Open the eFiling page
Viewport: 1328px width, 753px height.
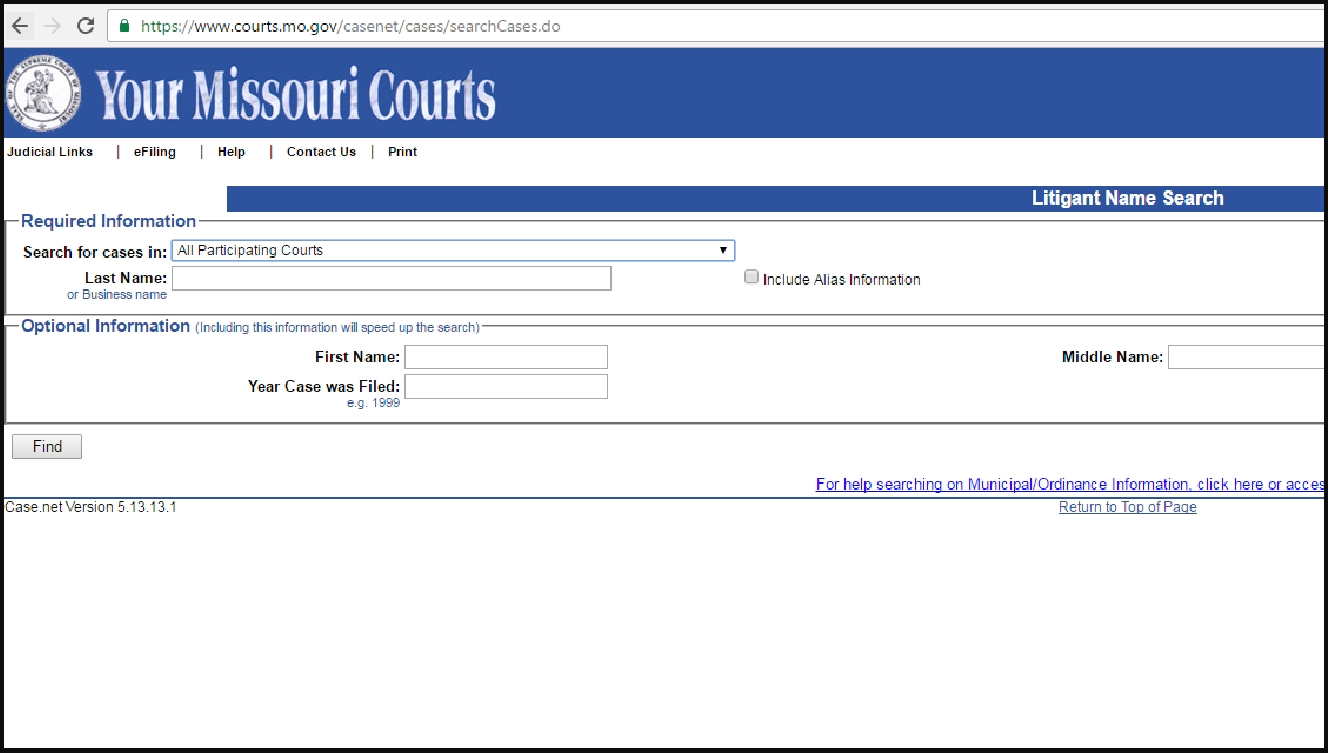pyautogui.click(x=154, y=151)
